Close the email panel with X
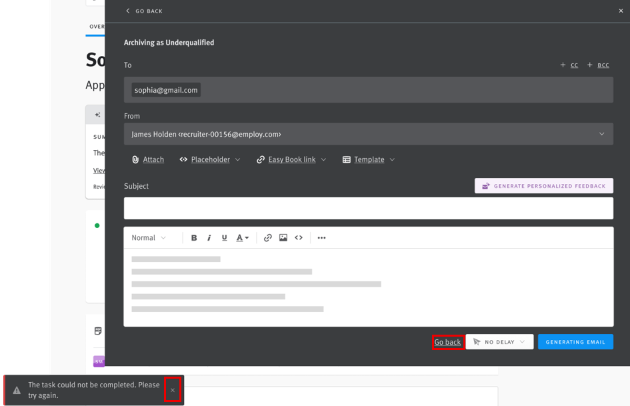The image size is (630, 406). pyautogui.click(x=620, y=11)
